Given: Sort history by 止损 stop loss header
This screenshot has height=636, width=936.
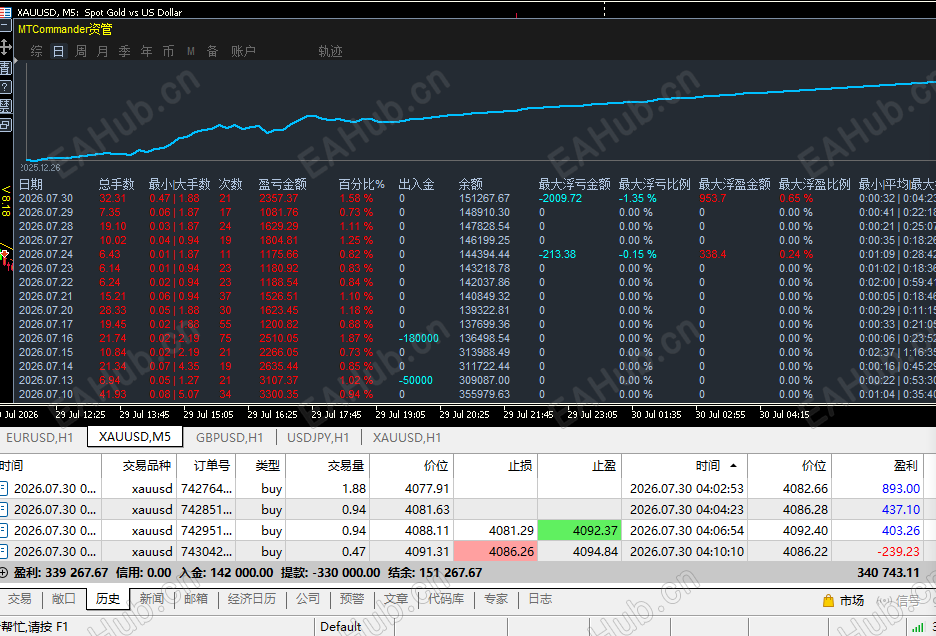Looking at the screenshot, I should (496, 466).
